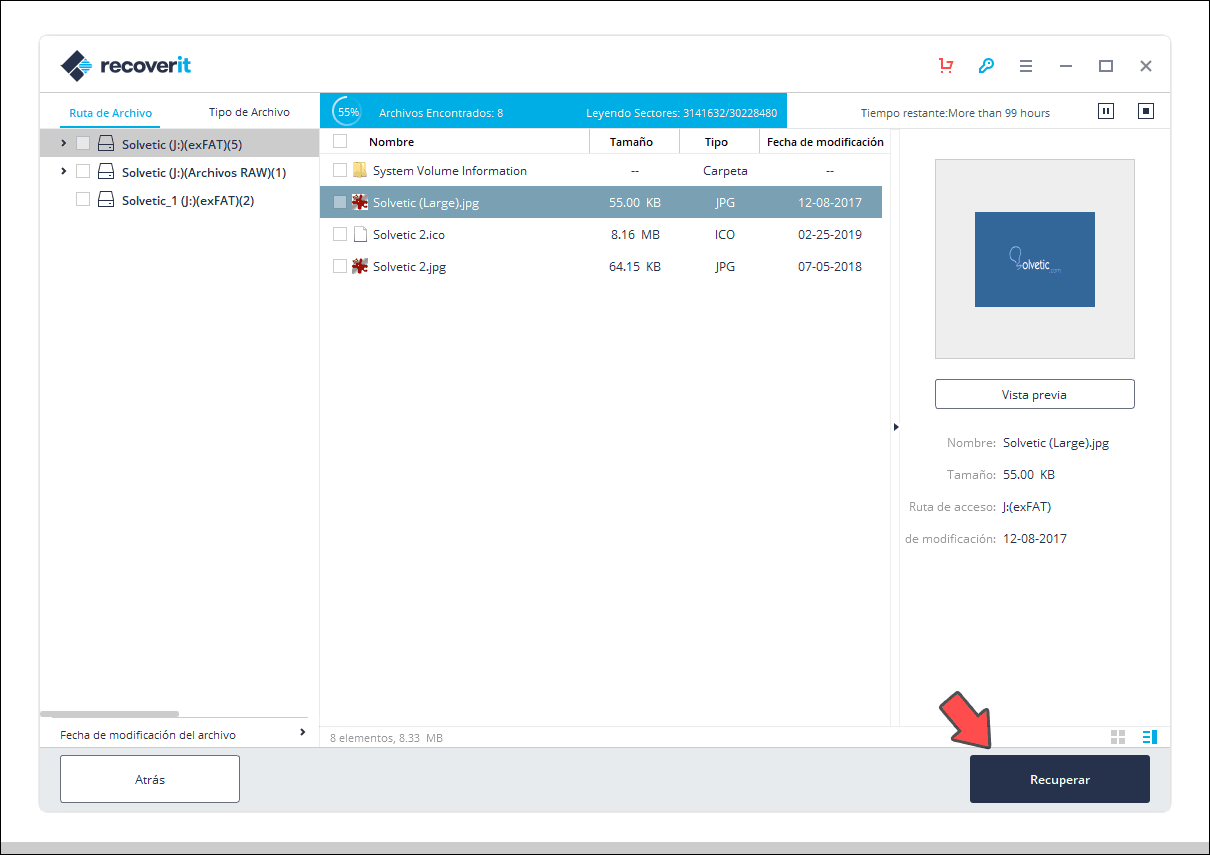
Task: Click the Archivos Encontrados: 8 text
Action: pyautogui.click(x=441, y=113)
